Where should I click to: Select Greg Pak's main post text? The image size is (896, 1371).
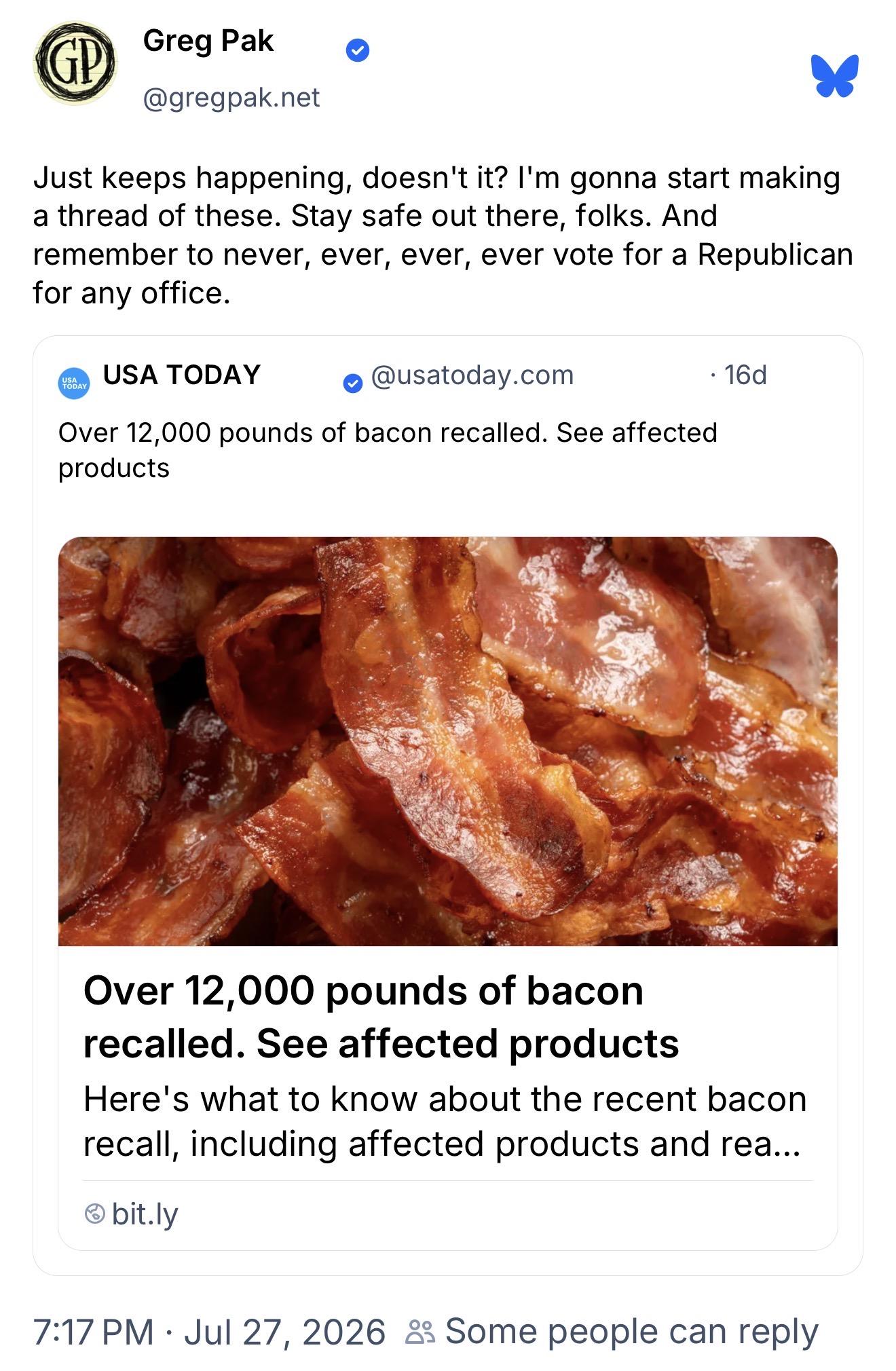click(443, 235)
